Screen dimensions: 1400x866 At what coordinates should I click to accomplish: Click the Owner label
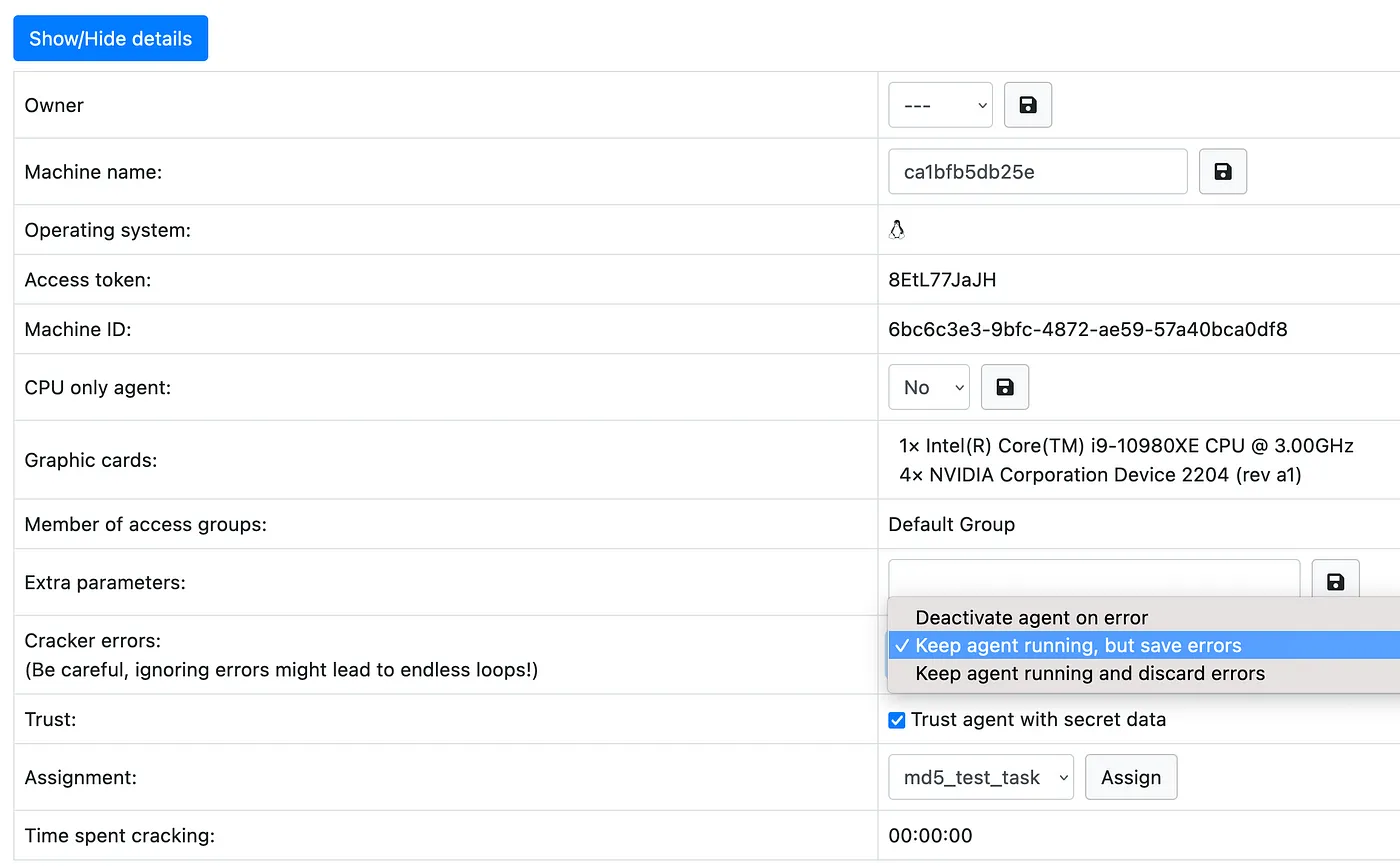point(54,105)
